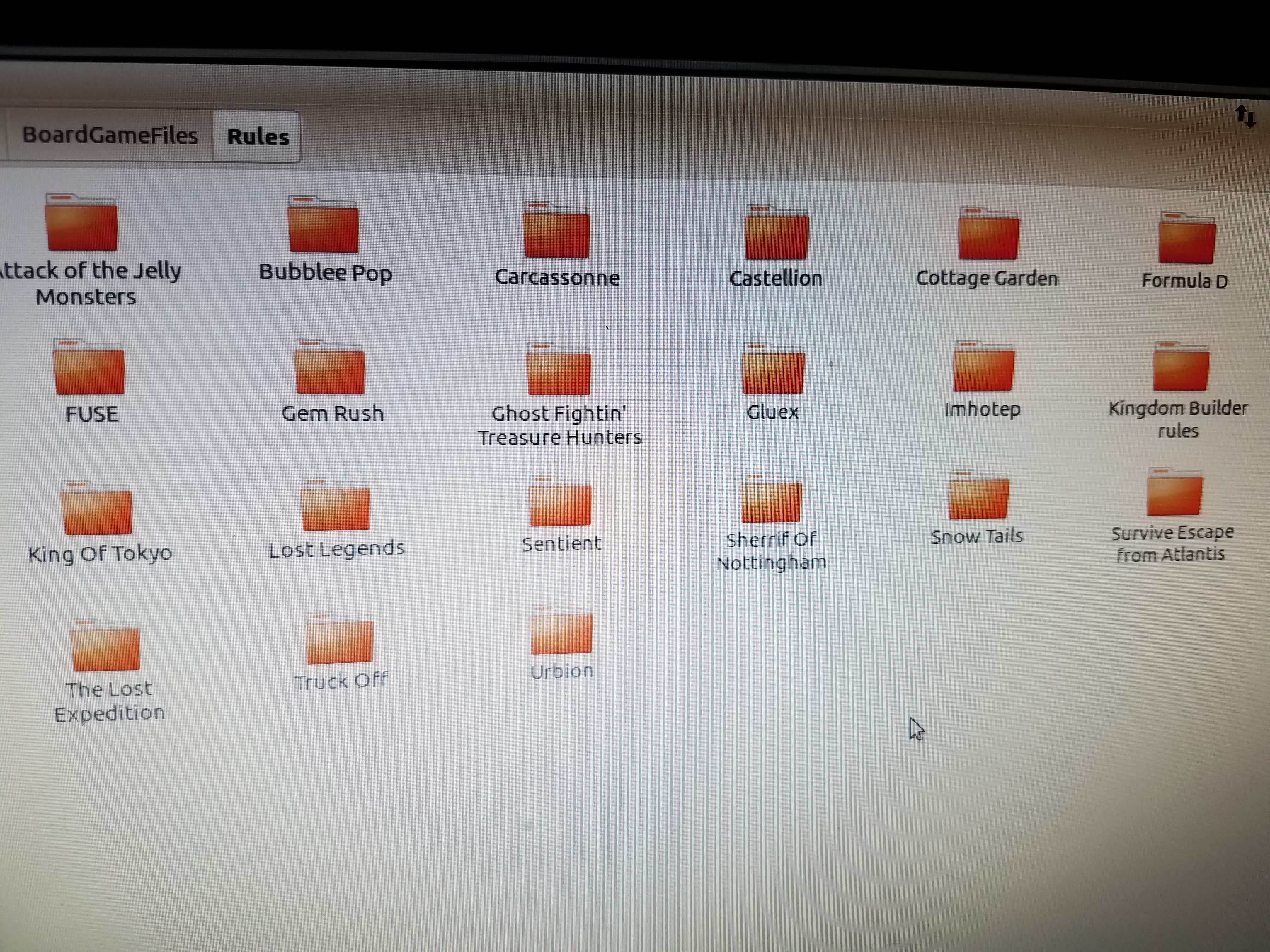
Task: Open the Imhotep folder icon
Action: (983, 366)
